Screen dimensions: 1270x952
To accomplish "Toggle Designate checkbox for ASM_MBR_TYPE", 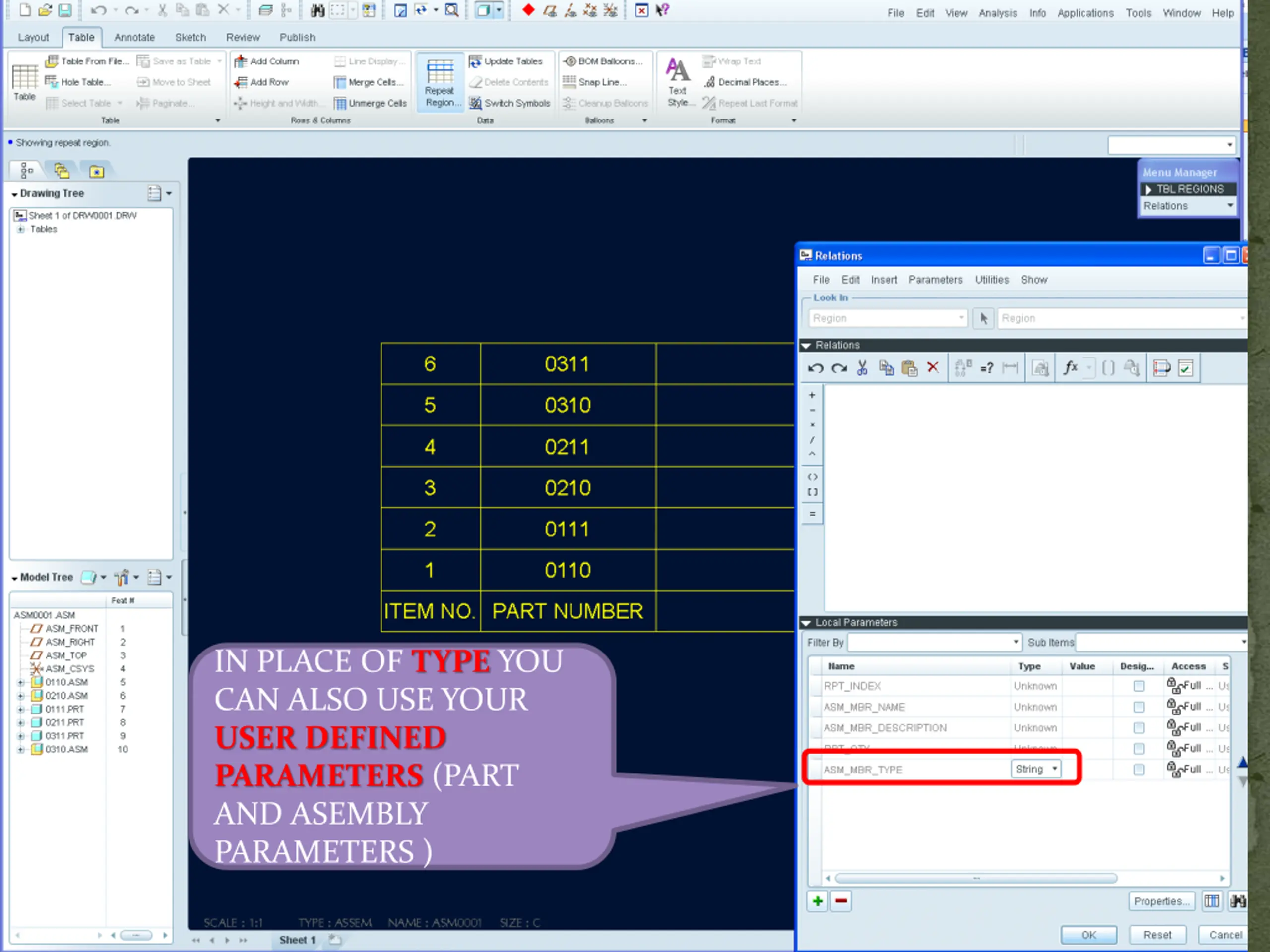I will 1139,770.
